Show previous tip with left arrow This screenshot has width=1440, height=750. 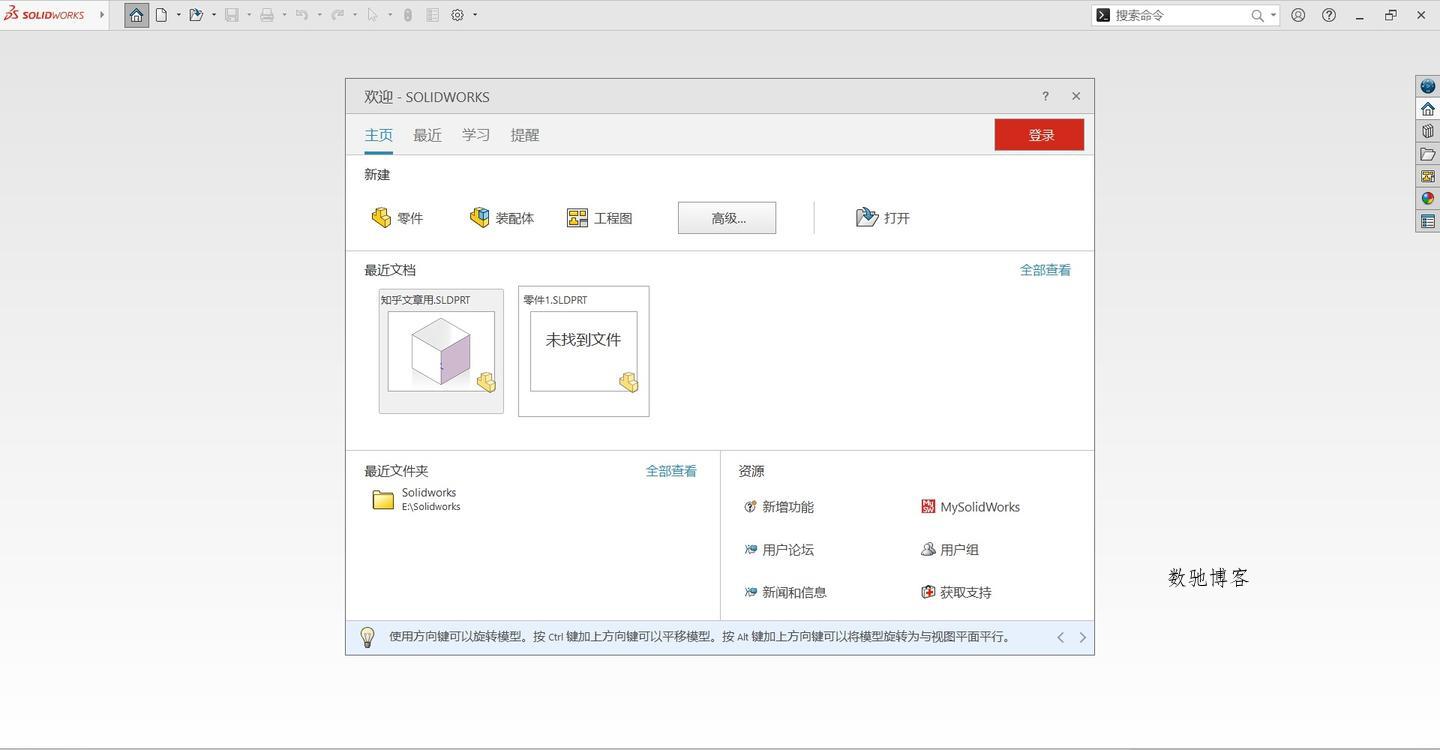click(x=1060, y=637)
